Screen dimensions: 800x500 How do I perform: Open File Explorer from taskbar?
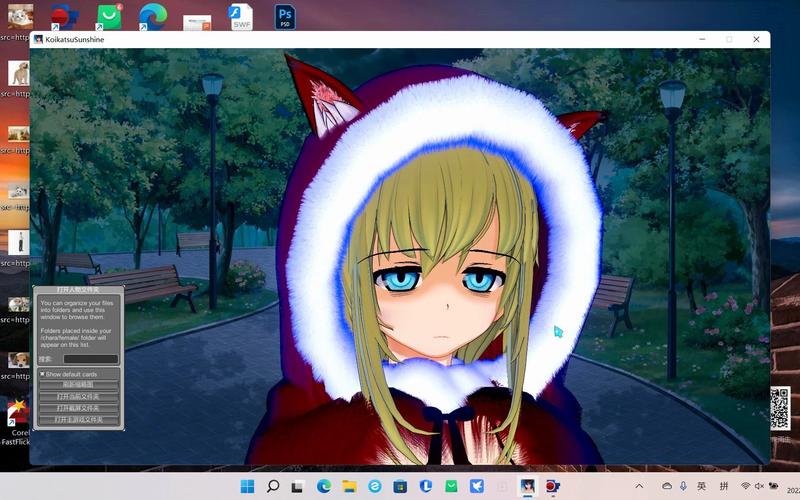tap(349, 486)
